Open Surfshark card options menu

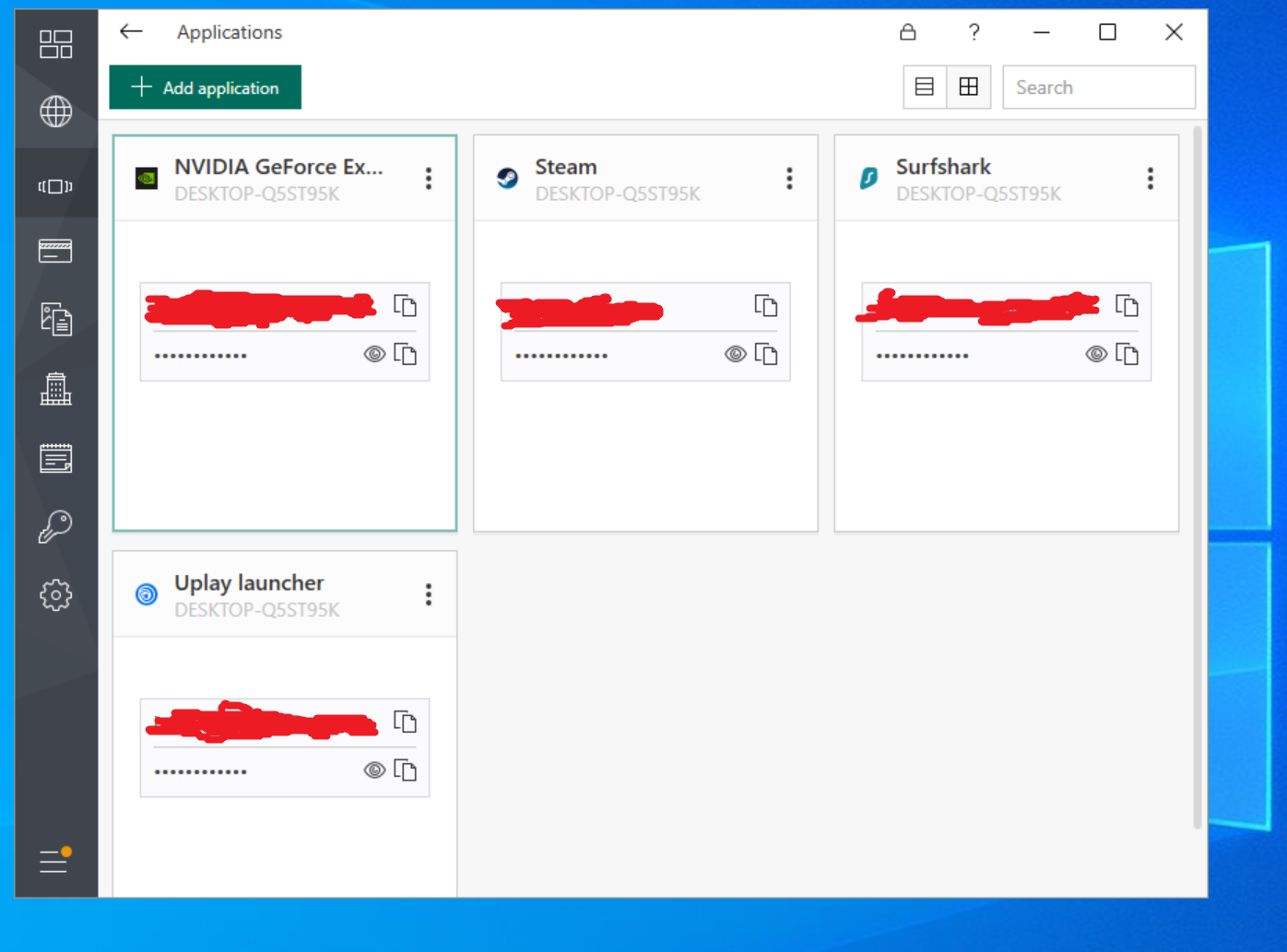click(1151, 178)
